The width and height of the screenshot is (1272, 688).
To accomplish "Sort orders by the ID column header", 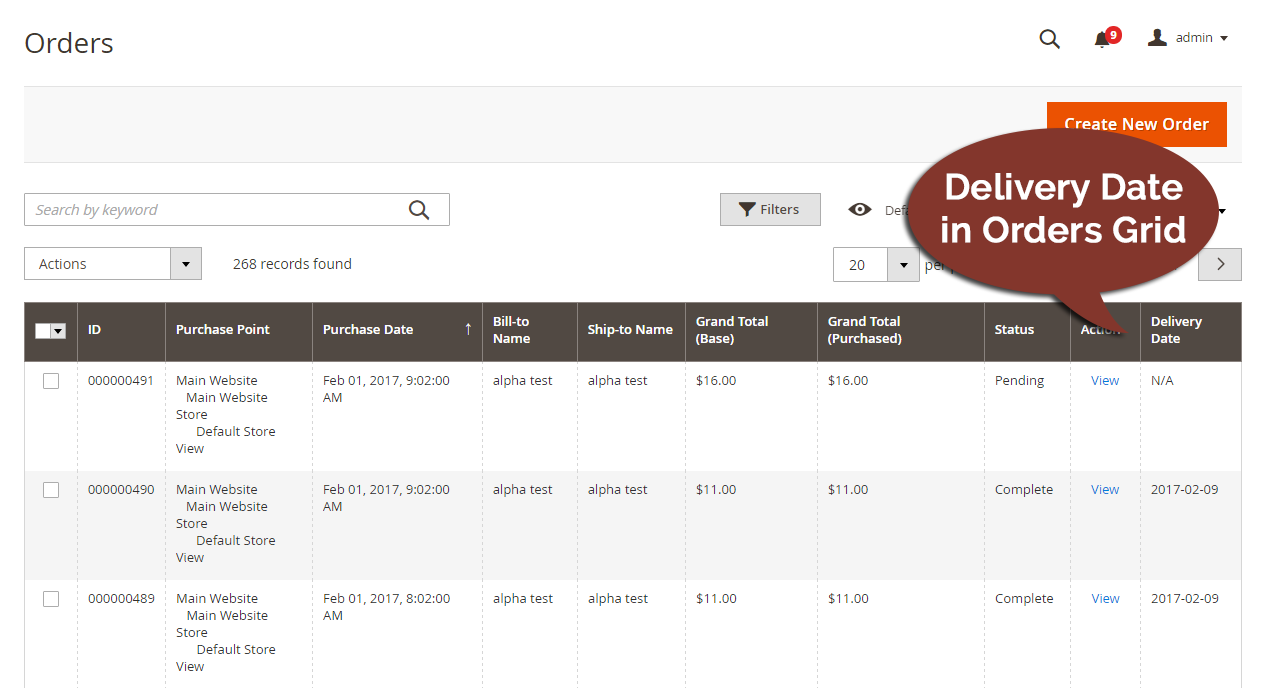I will pyautogui.click(x=94, y=329).
